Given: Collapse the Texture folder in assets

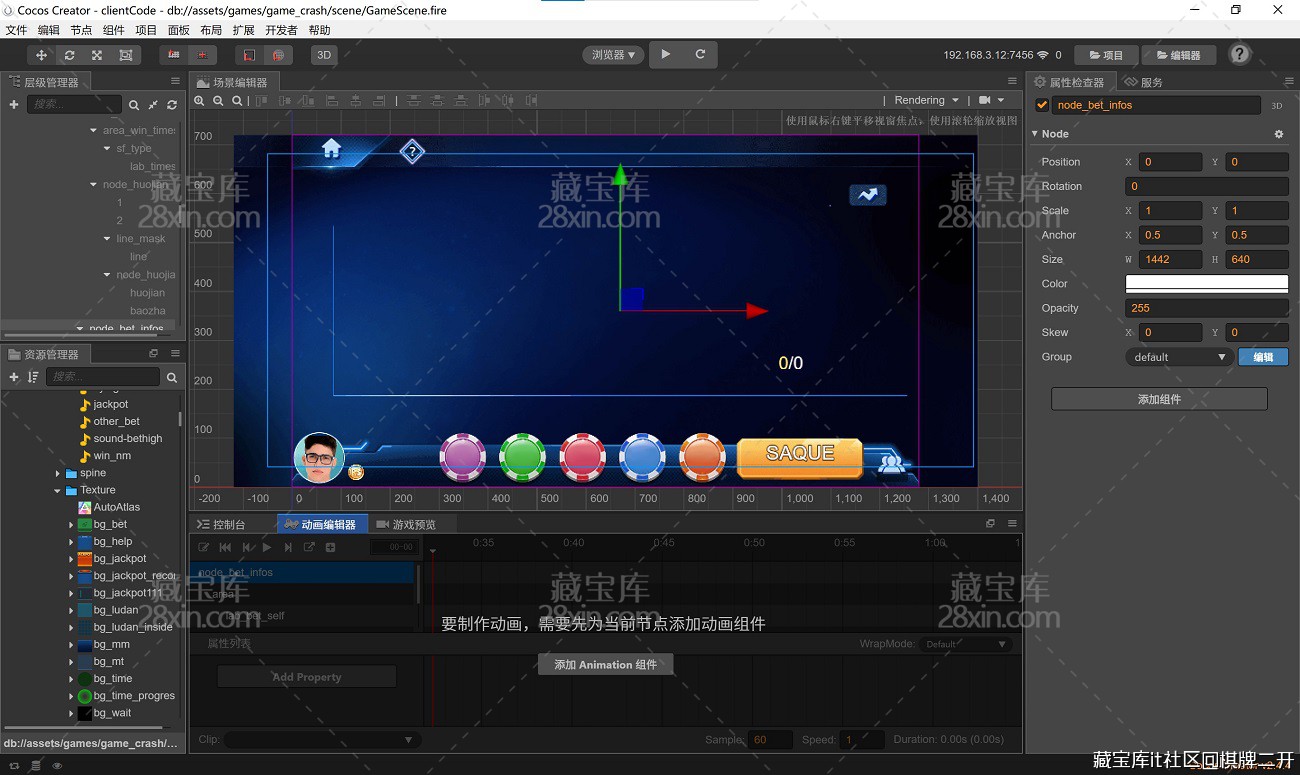Looking at the screenshot, I should point(58,490).
